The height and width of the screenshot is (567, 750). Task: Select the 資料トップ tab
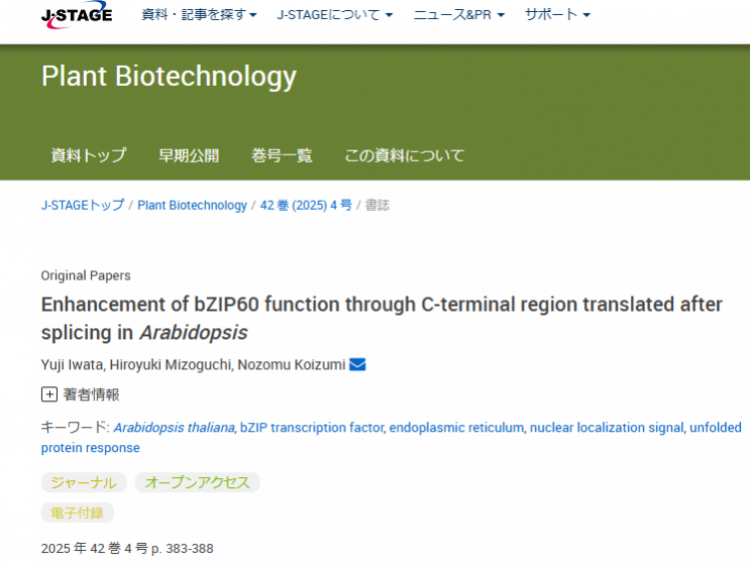89,155
